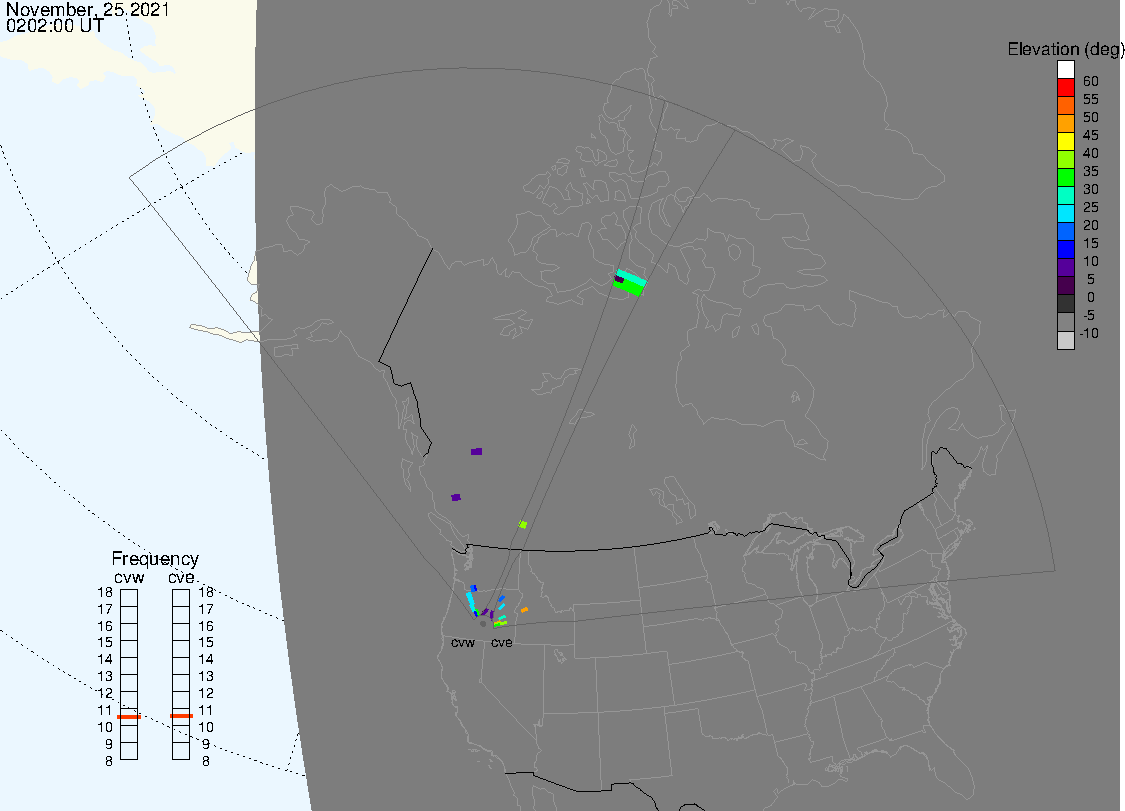Screen dimensions: 1125x811
Task: Click the 'cve' radar site label on map
Action: pos(502,642)
